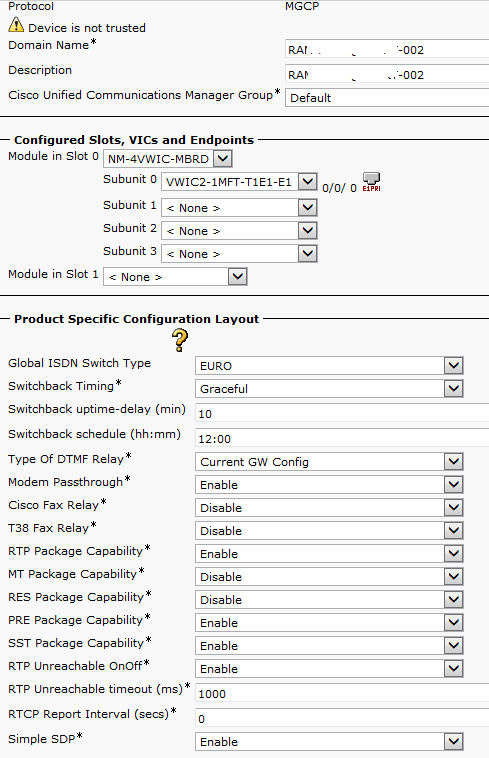Open the PRE Package Capability dropdown
Image resolution: width=489 pixels, height=758 pixels.
coord(329,623)
